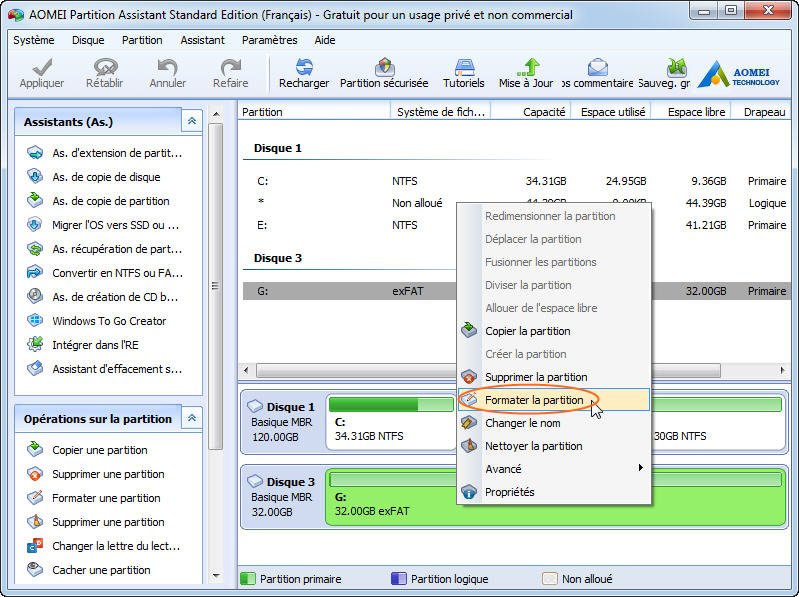Select the C: partition row
Image resolution: width=799 pixels, height=597 pixels.
[x=517, y=181]
